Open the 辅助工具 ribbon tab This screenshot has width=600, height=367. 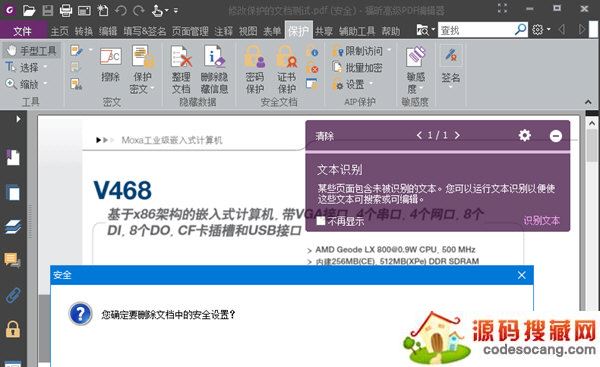click(357, 31)
